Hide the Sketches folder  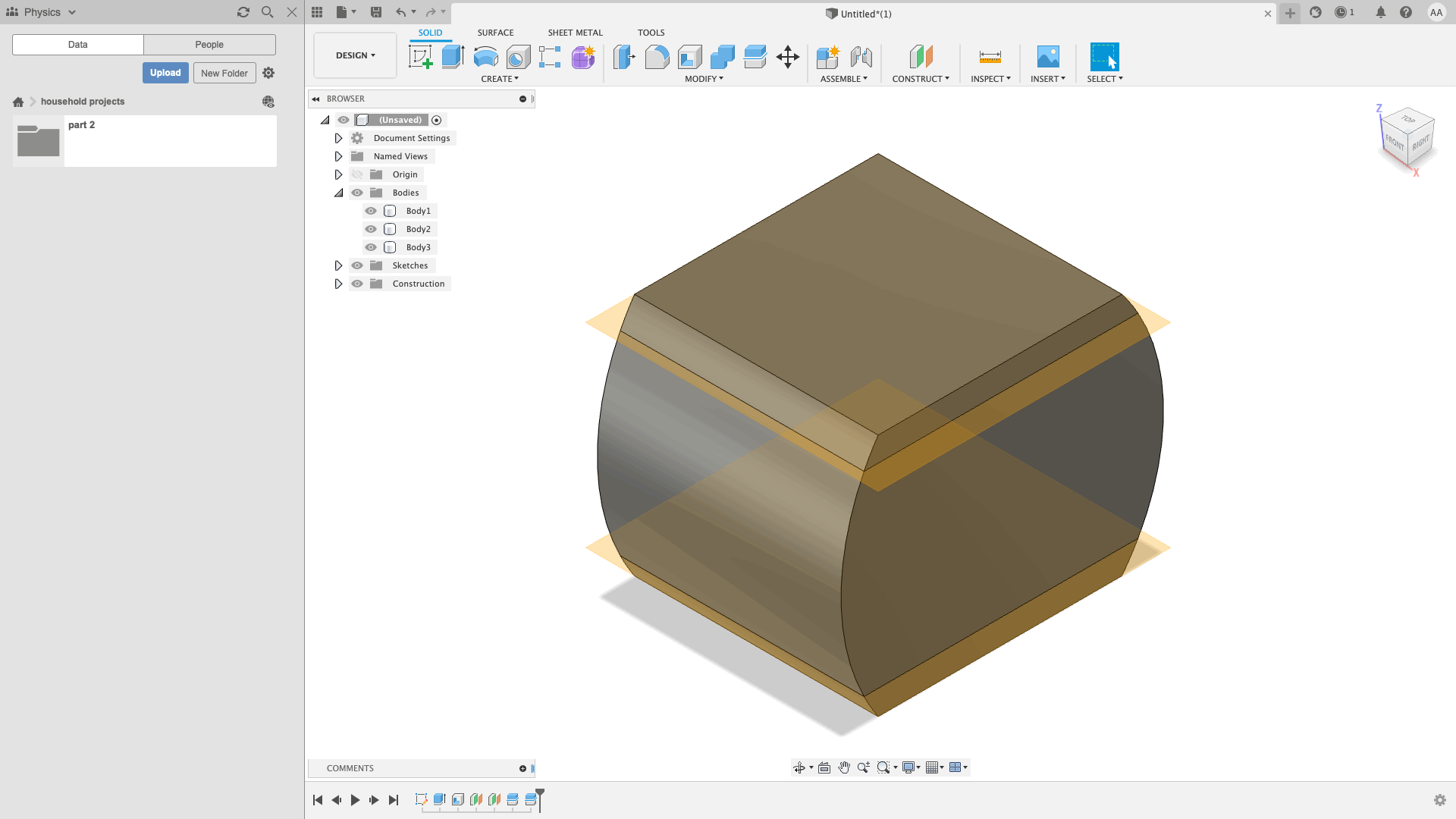pyautogui.click(x=357, y=265)
